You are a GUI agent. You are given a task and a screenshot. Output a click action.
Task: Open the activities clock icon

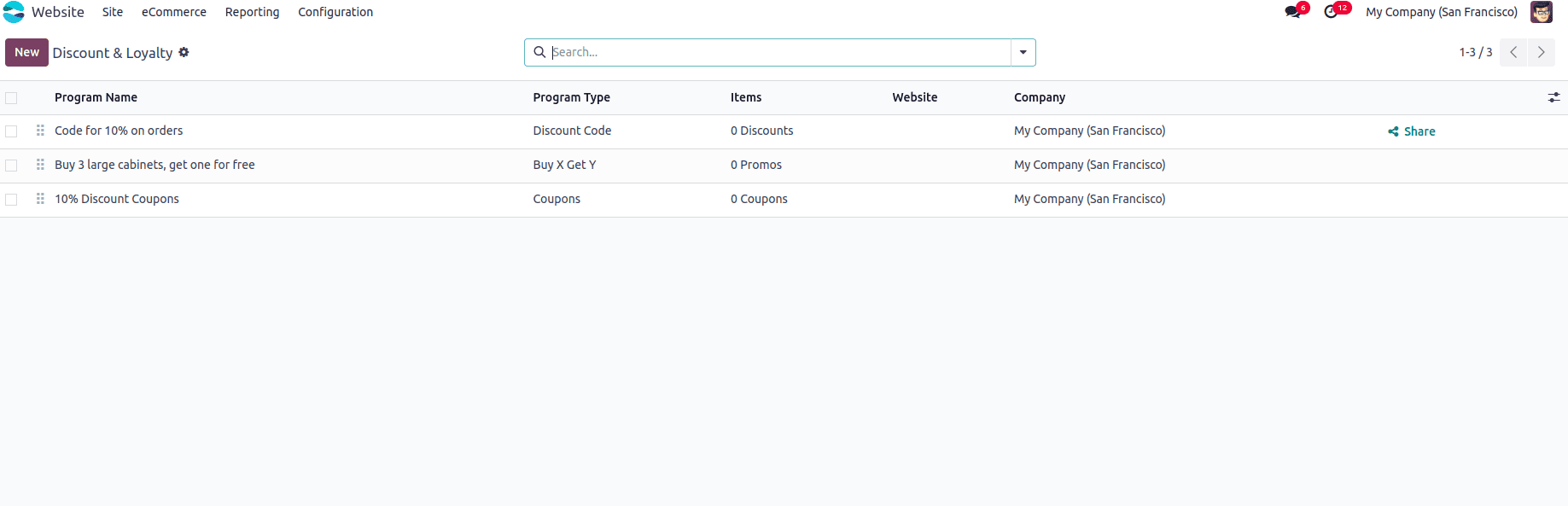tap(1331, 12)
